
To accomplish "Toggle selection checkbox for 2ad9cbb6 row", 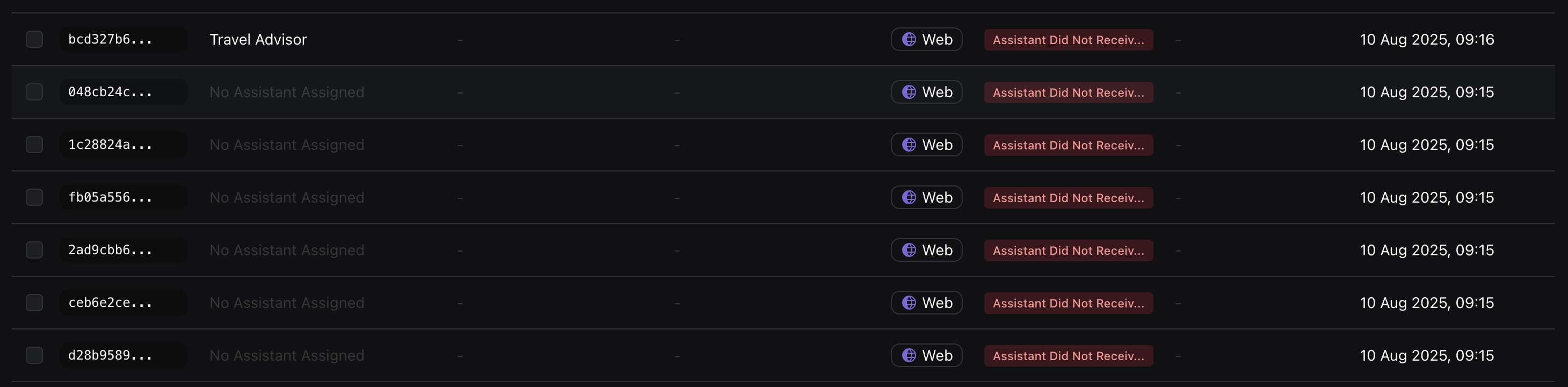I will 35,250.
